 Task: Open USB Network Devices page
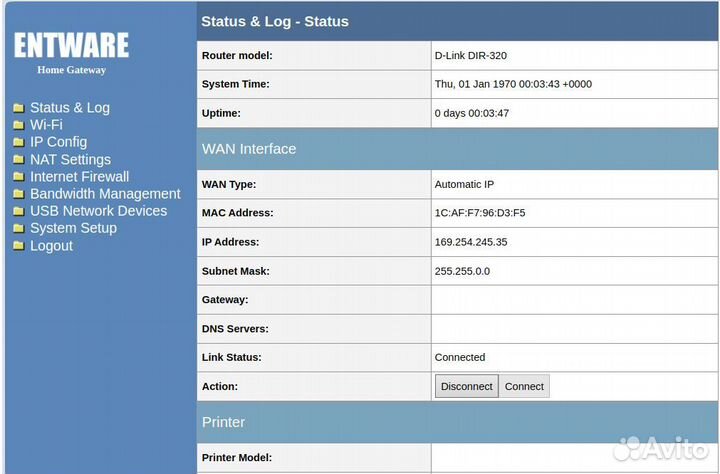98,211
